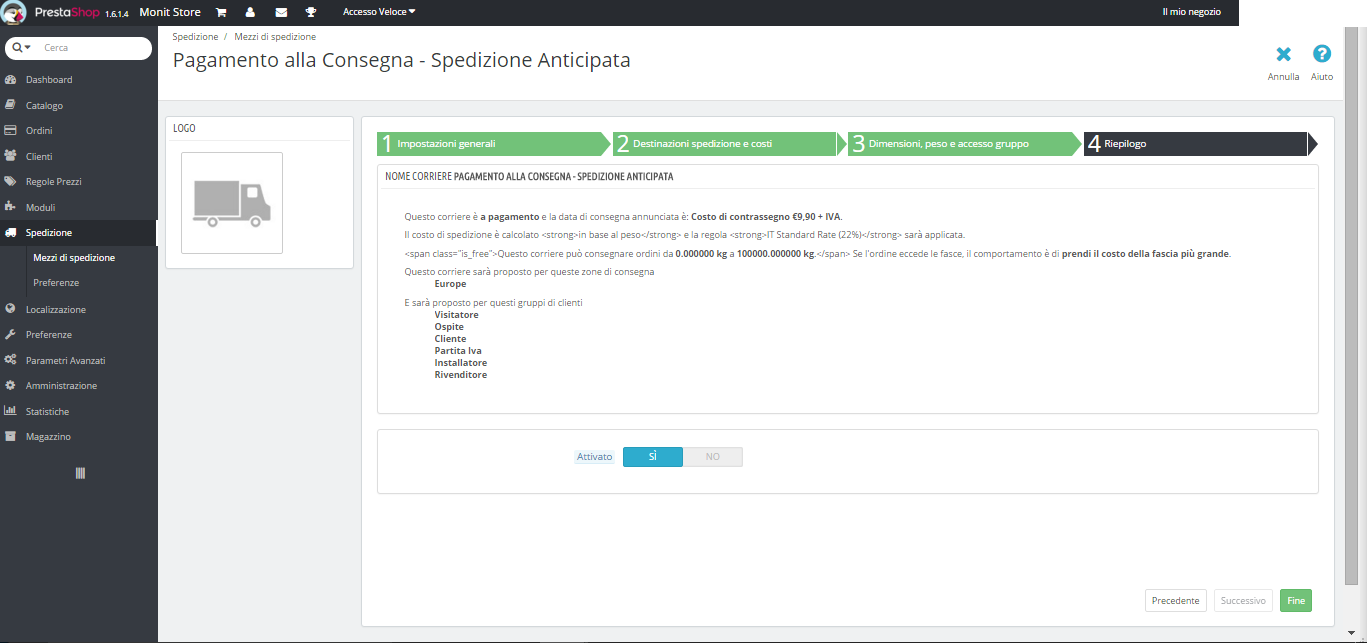Click in the Cerca search field
Screen dimensions: 1367x643
click(x=95, y=48)
